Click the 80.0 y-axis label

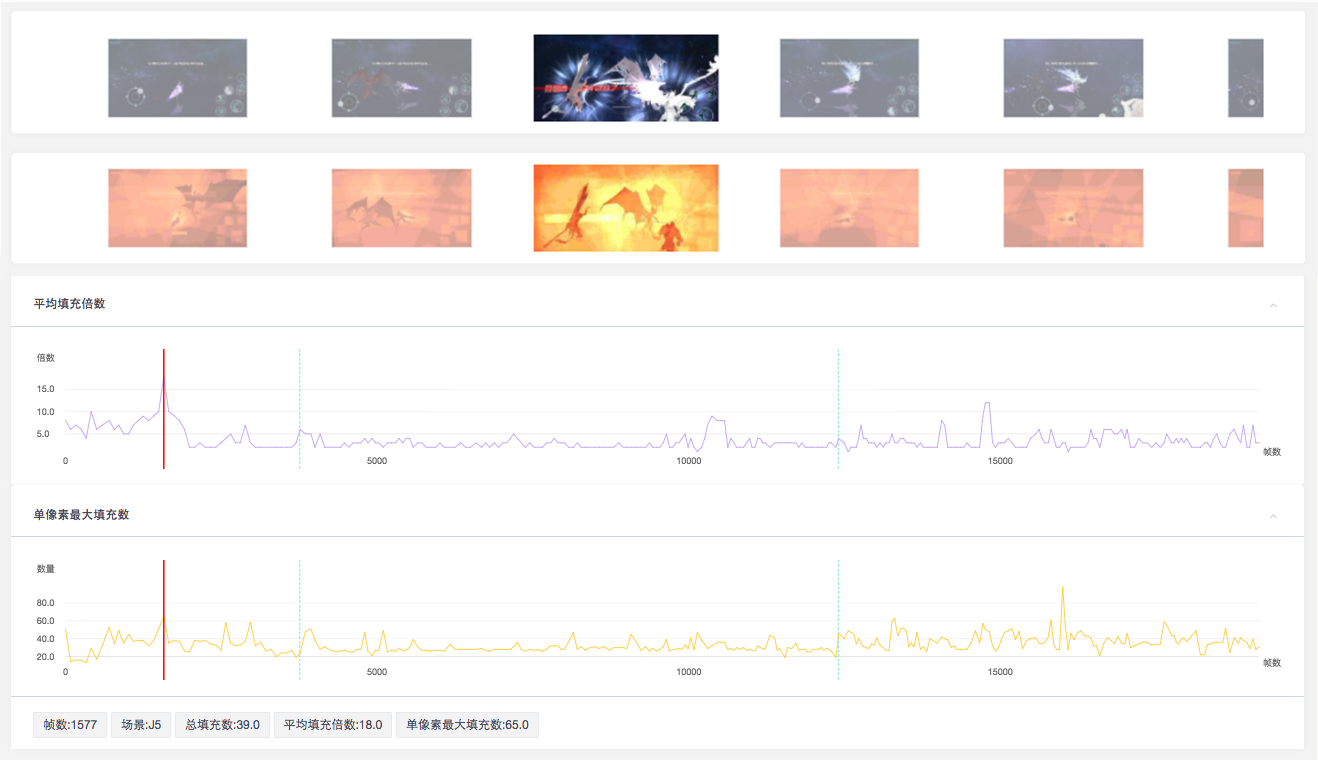click(46, 603)
